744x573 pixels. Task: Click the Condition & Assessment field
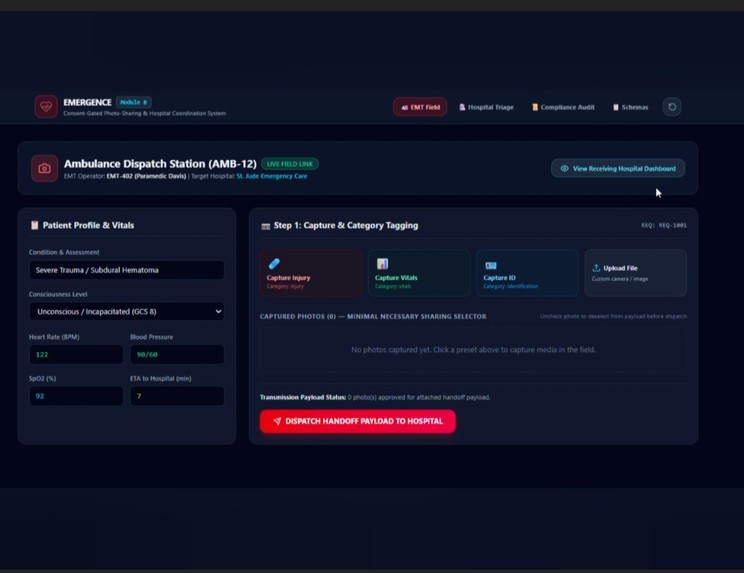point(127,270)
